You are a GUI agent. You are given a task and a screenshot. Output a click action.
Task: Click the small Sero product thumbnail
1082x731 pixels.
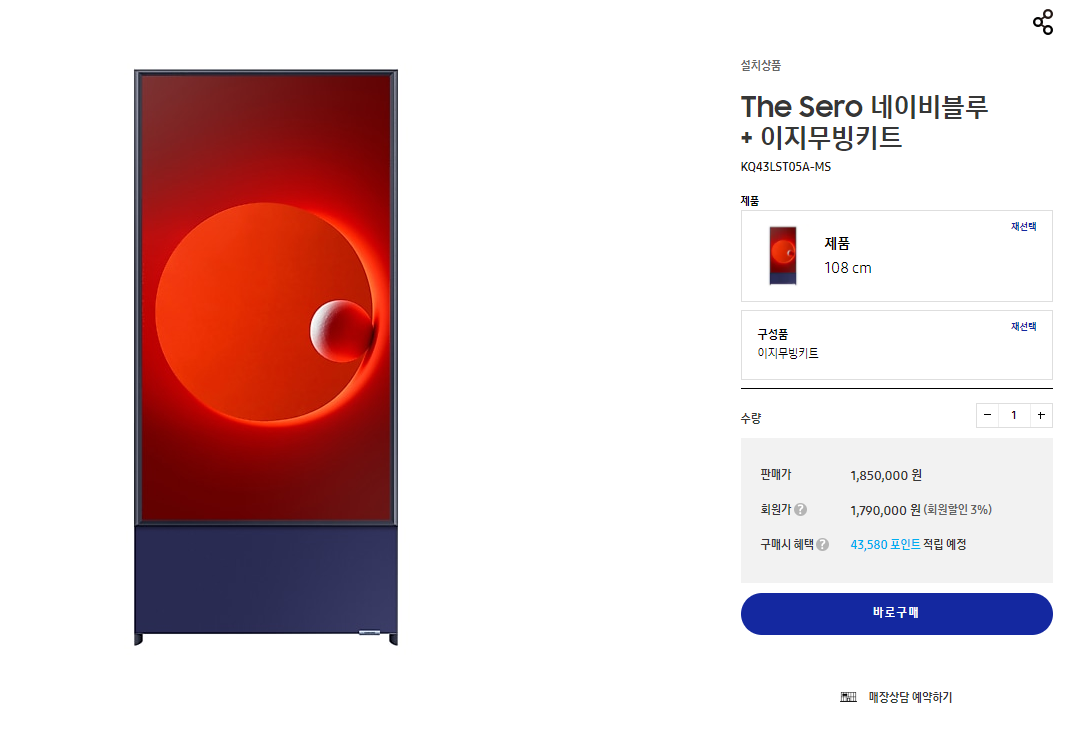click(783, 255)
